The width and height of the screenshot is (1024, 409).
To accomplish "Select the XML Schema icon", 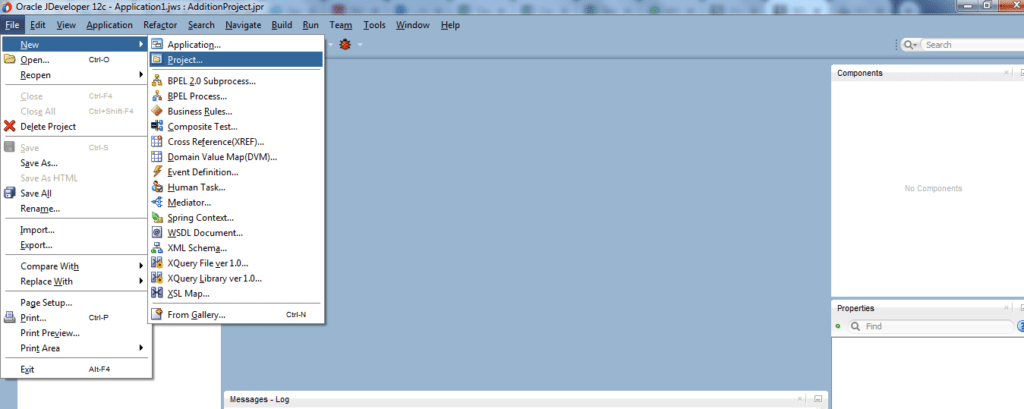I will point(157,248).
